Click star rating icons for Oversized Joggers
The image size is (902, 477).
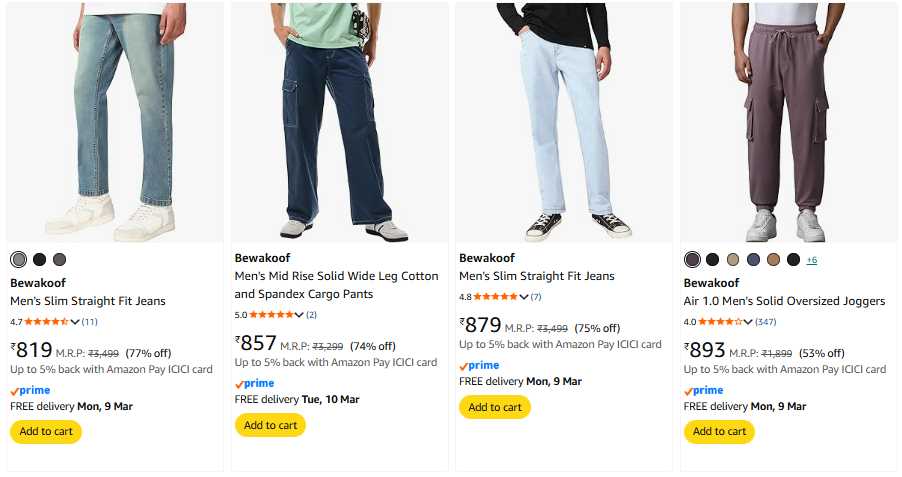coord(720,322)
